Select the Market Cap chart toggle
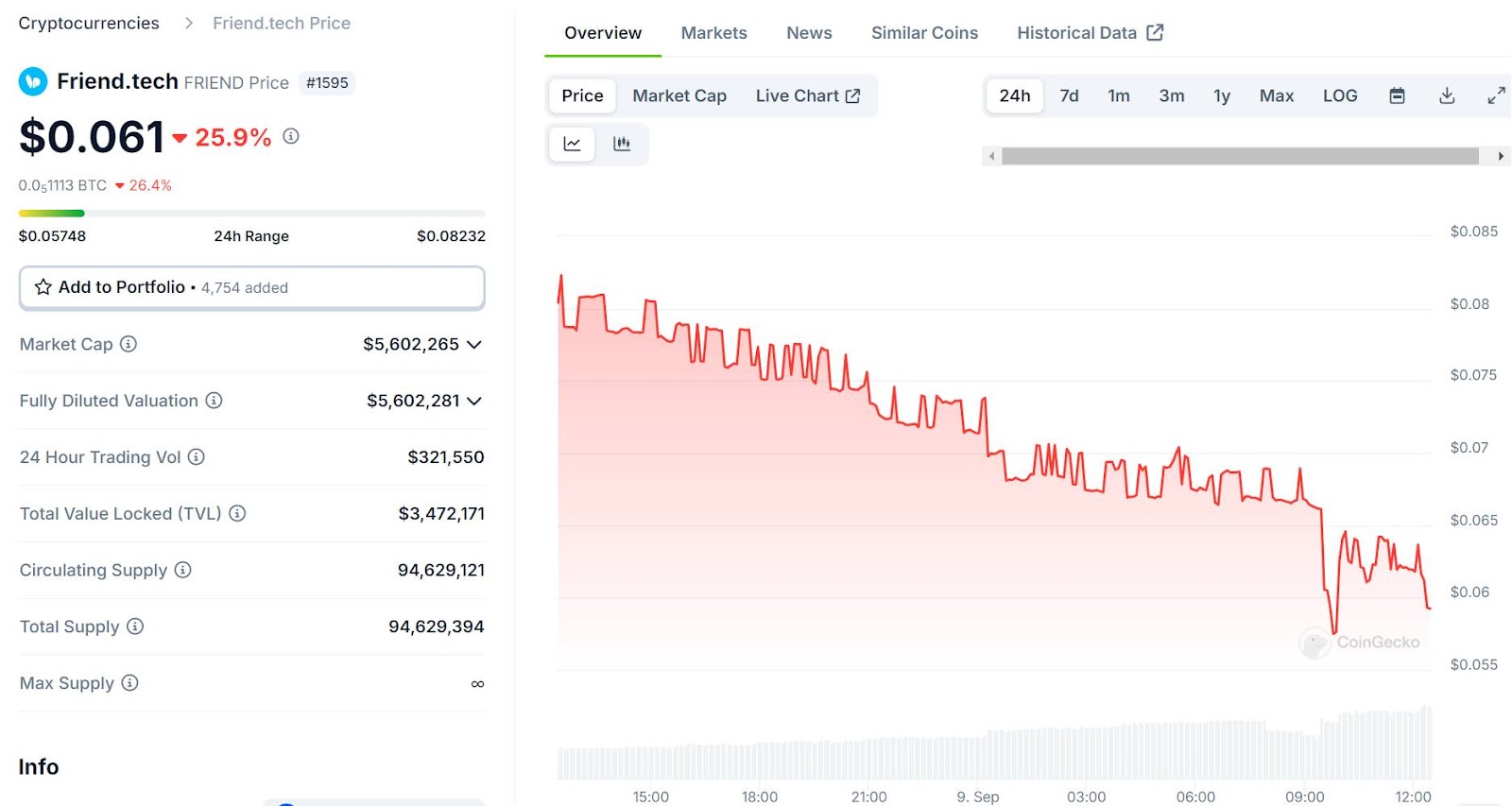 click(x=679, y=95)
